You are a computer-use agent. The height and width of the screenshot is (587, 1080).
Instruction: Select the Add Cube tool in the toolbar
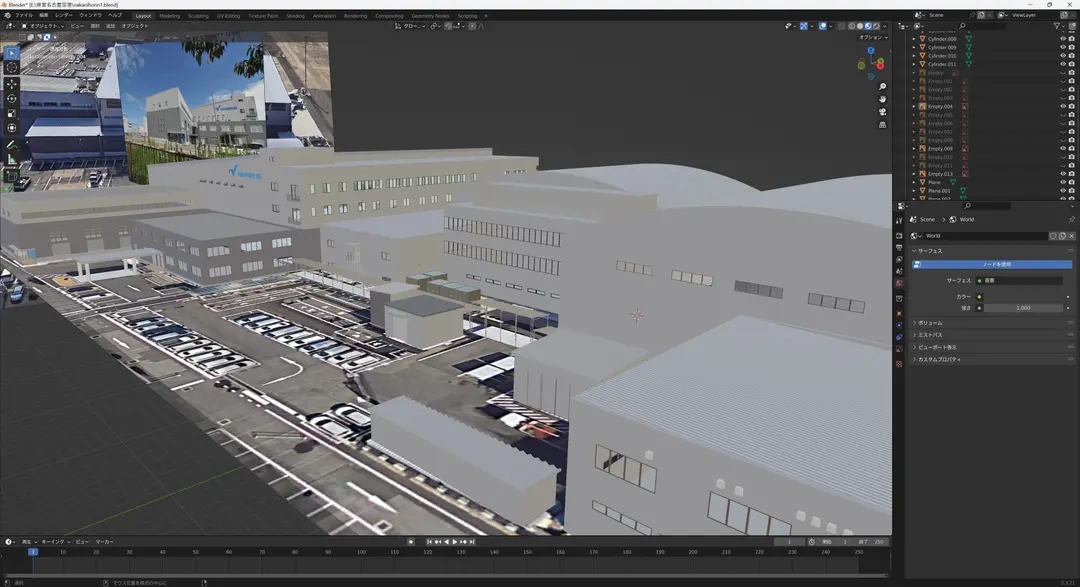point(12,177)
